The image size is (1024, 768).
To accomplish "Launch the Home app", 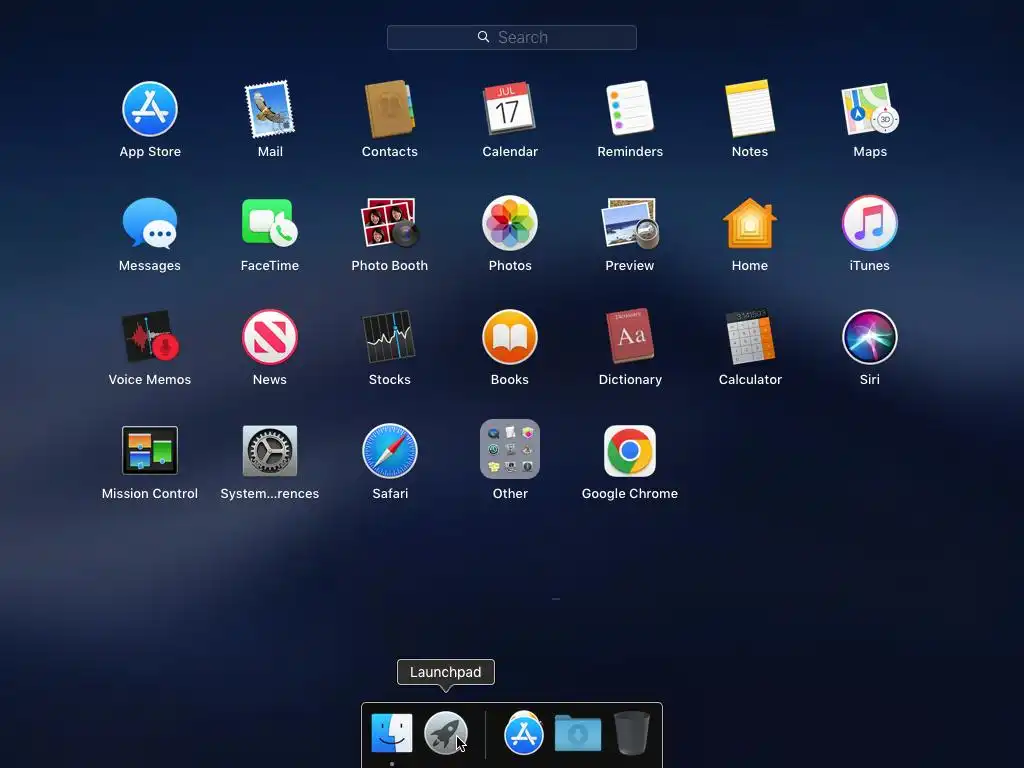I will (750, 223).
